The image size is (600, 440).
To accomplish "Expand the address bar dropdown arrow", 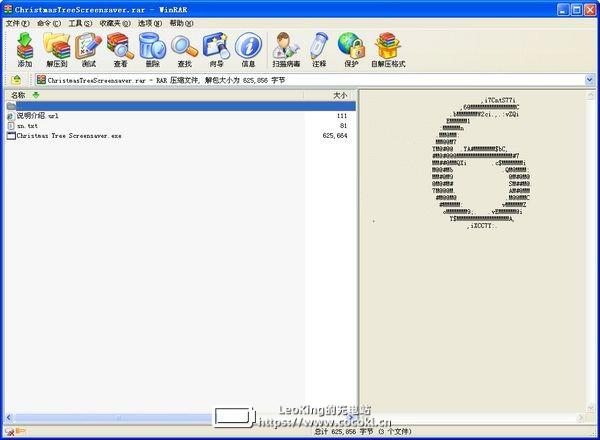I will point(589,80).
